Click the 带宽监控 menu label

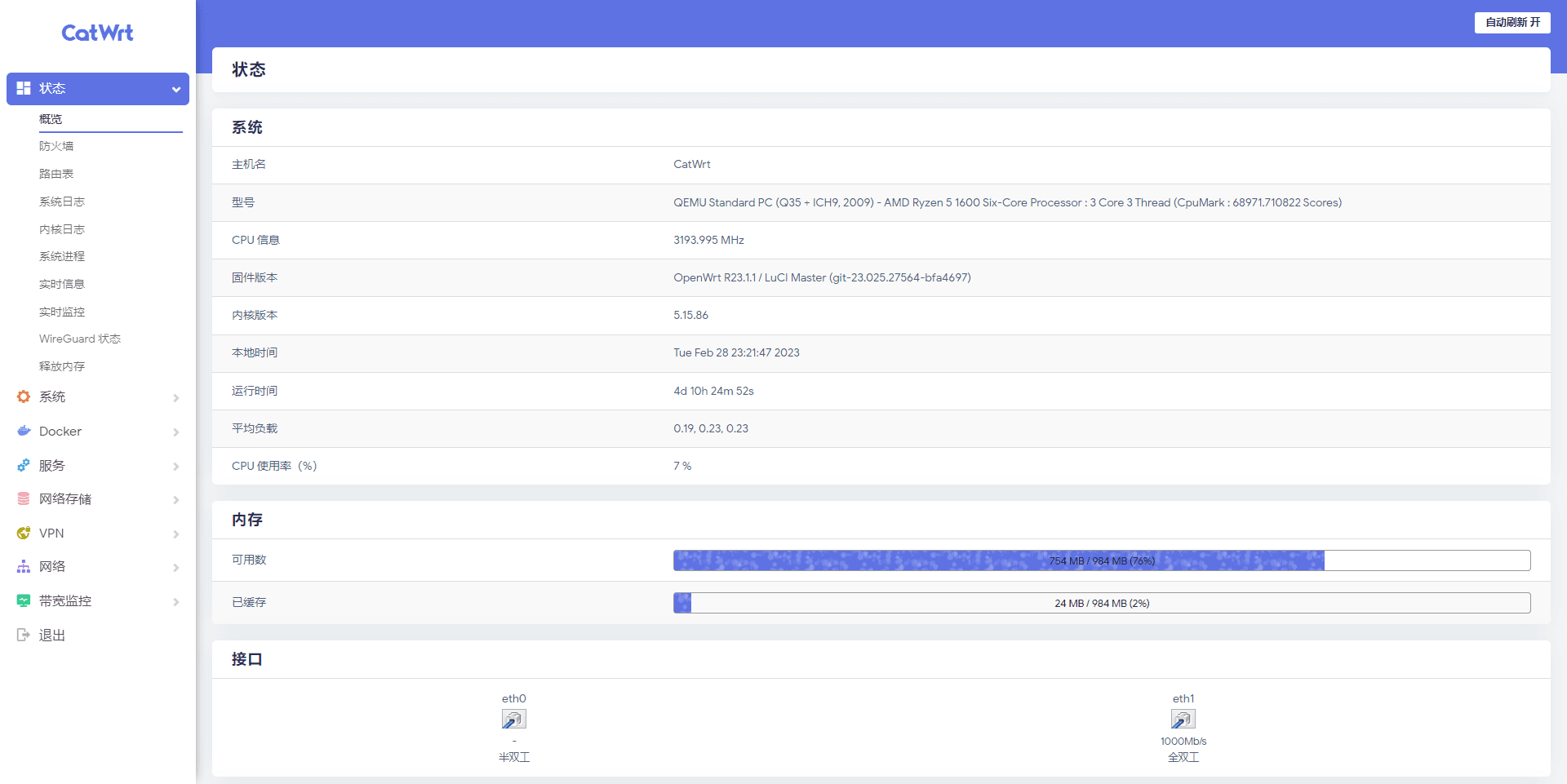(x=65, y=600)
